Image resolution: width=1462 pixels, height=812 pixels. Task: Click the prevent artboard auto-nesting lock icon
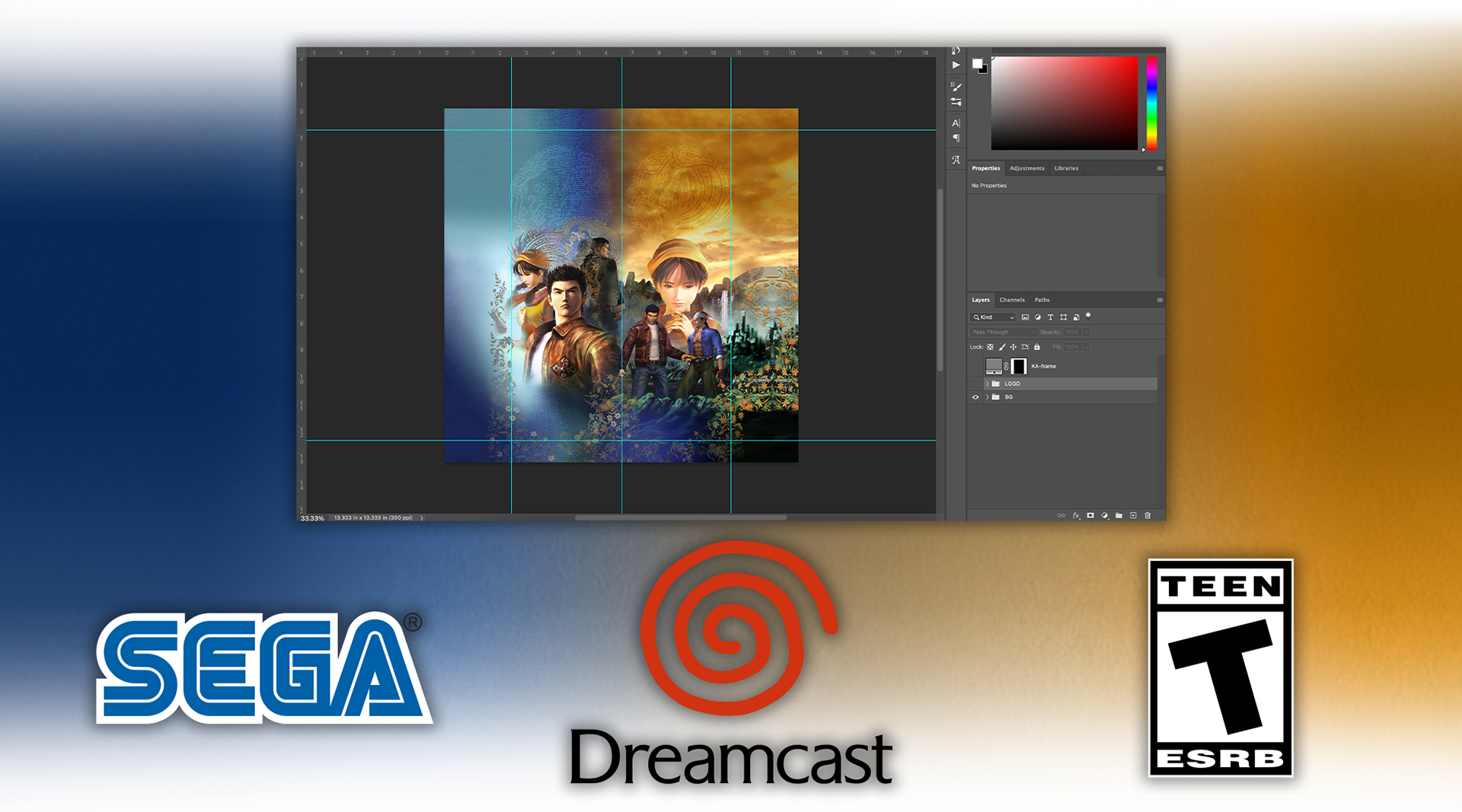(x=1025, y=347)
